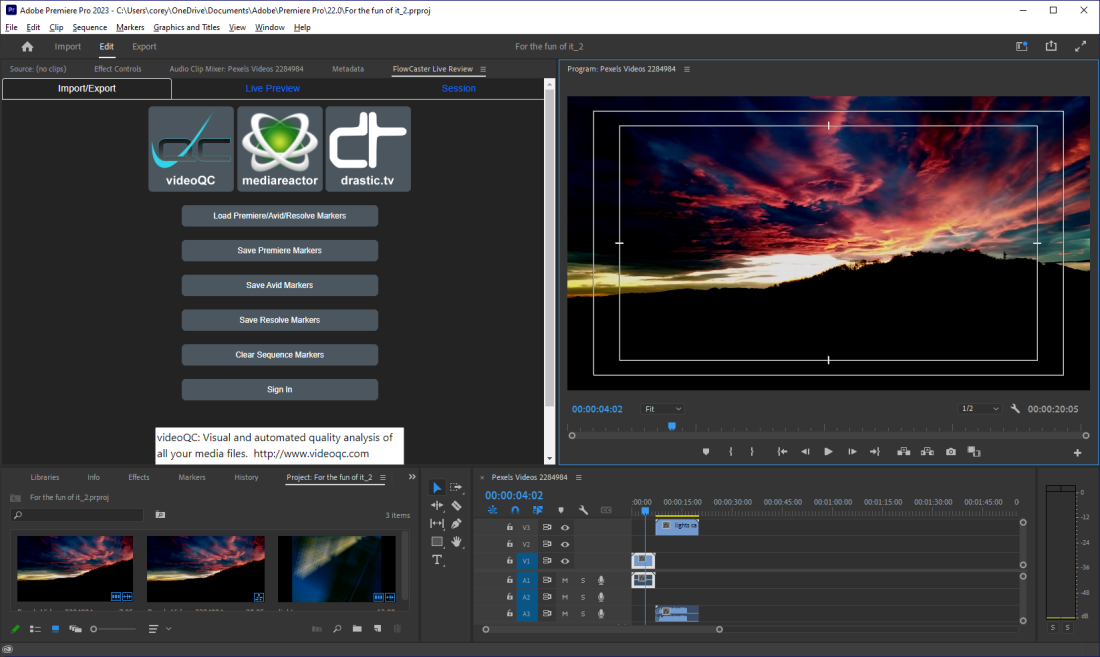Viewport: 1100px width, 657px height.
Task: Select the Track Select Forward tool
Action: coord(456,487)
